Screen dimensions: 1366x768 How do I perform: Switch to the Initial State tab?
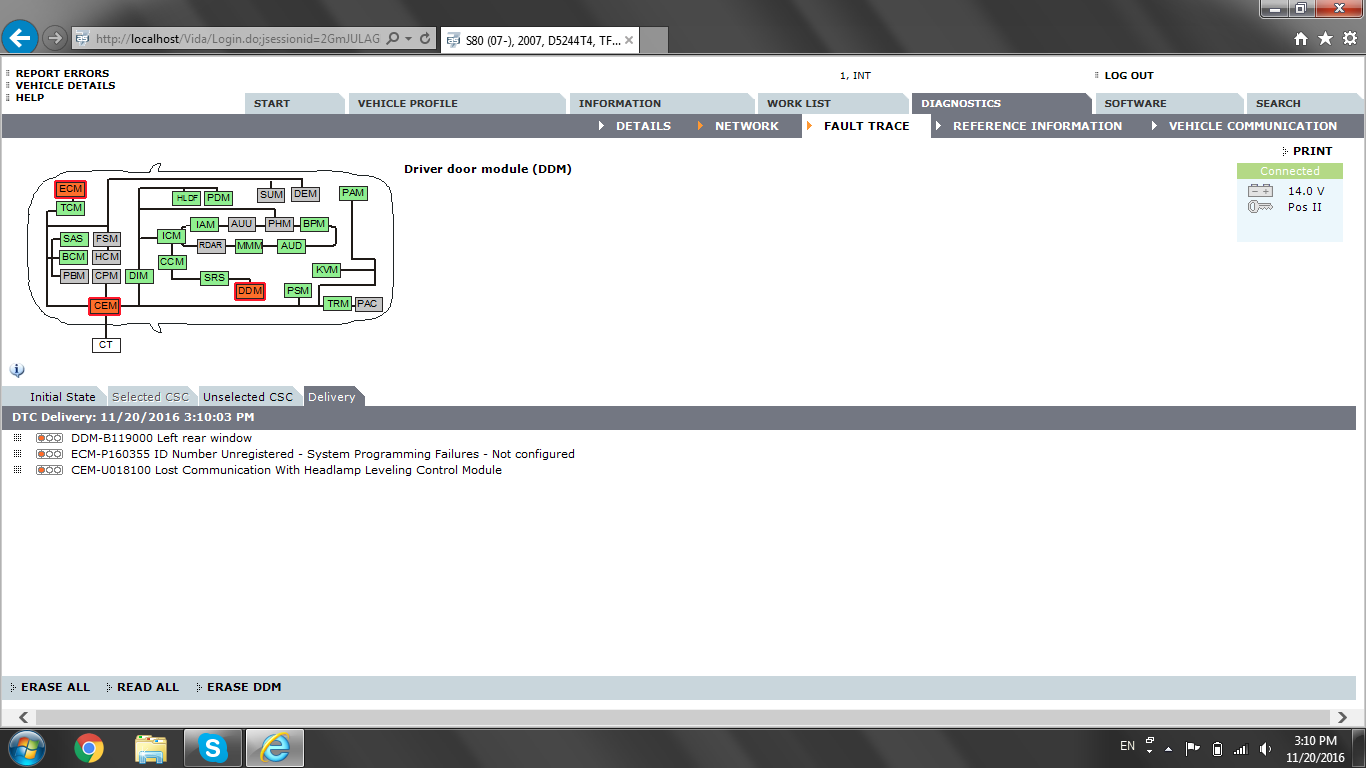[x=62, y=397]
